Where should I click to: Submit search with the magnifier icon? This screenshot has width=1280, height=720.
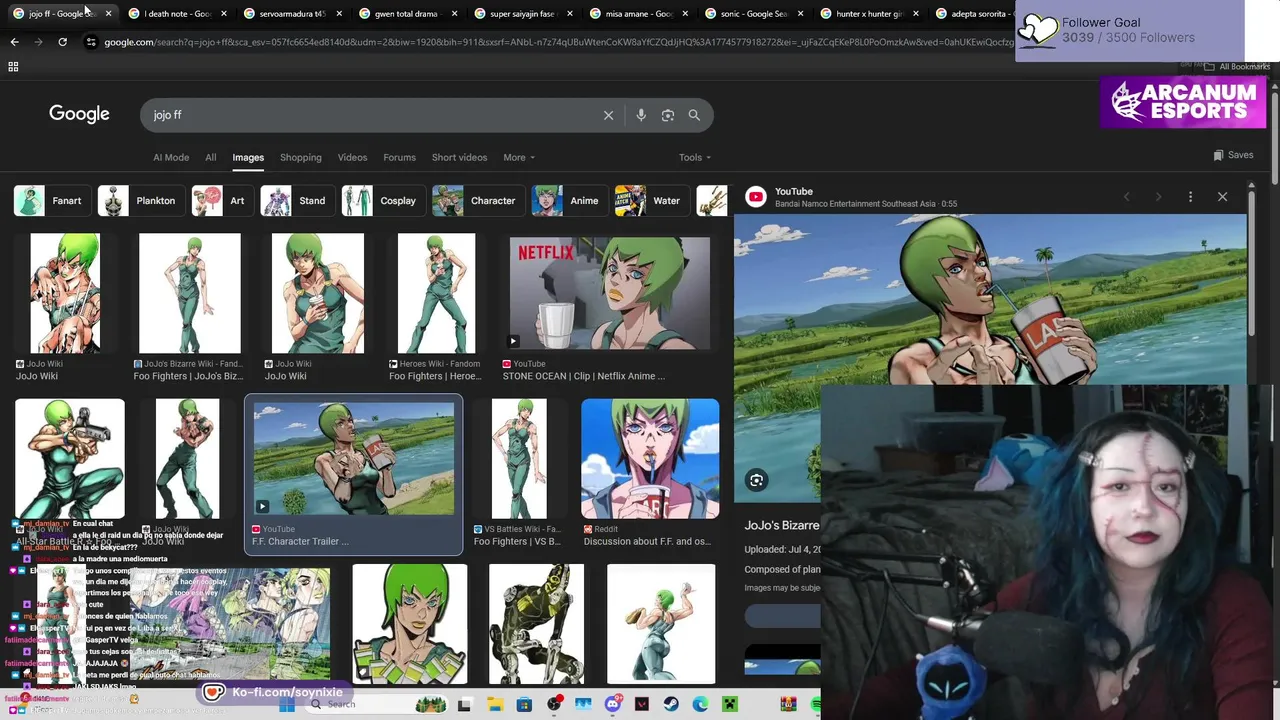[x=694, y=115]
